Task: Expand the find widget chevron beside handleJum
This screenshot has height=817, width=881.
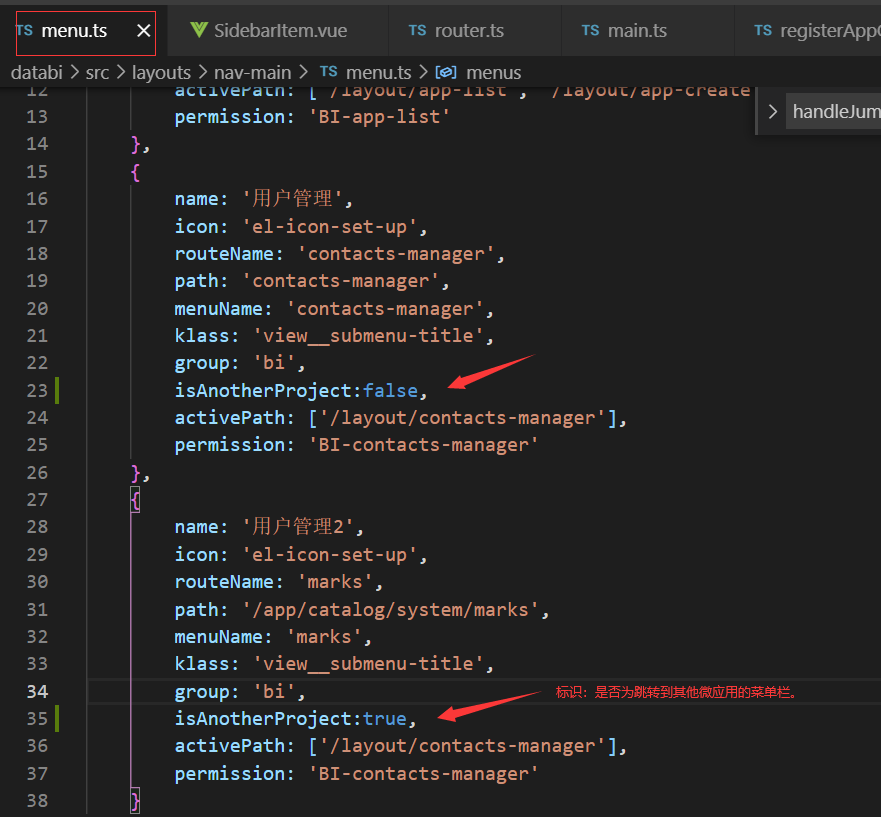Action: coord(773,111)
